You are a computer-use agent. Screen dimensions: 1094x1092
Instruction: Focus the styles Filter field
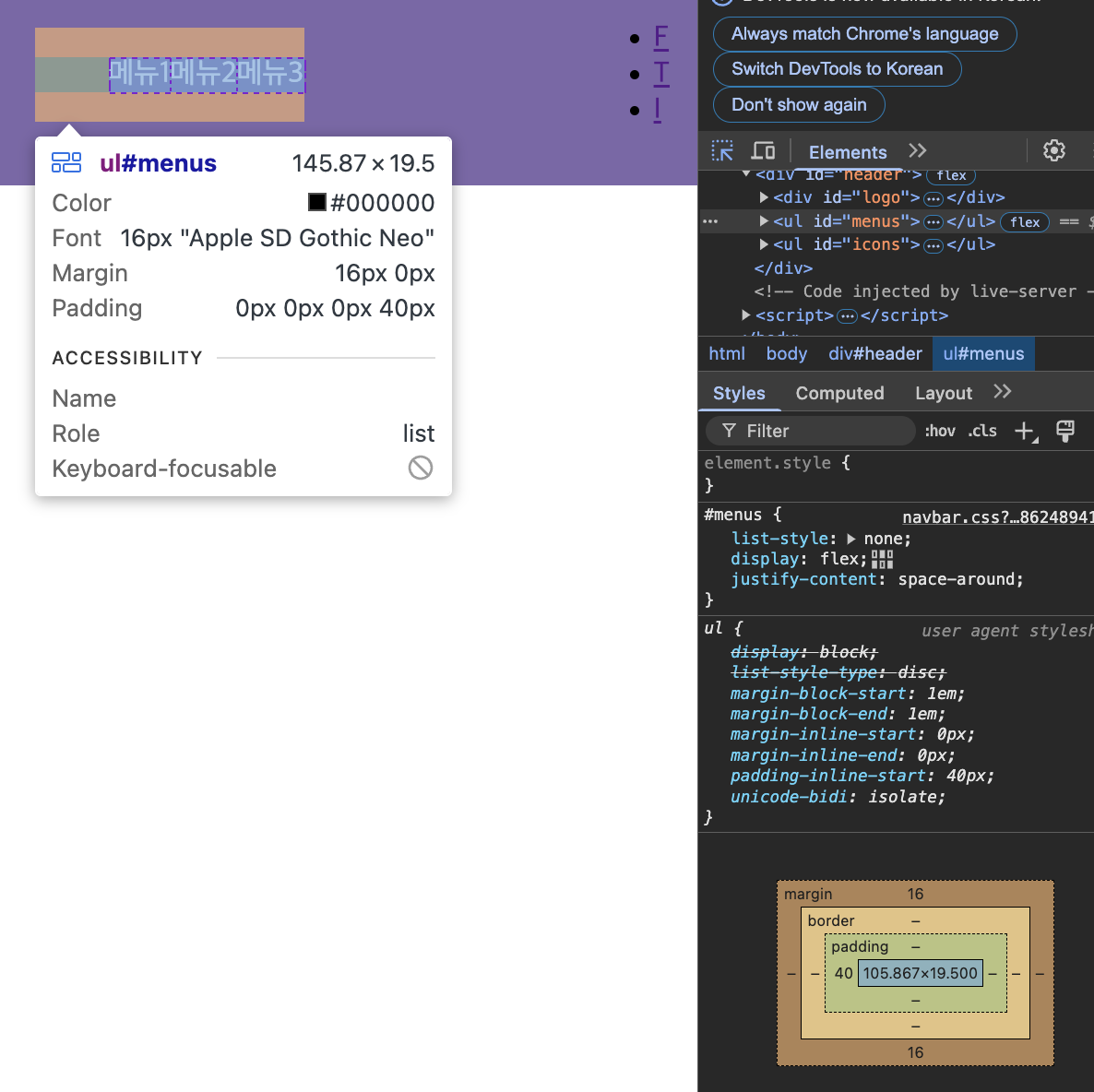click(811, 432)
